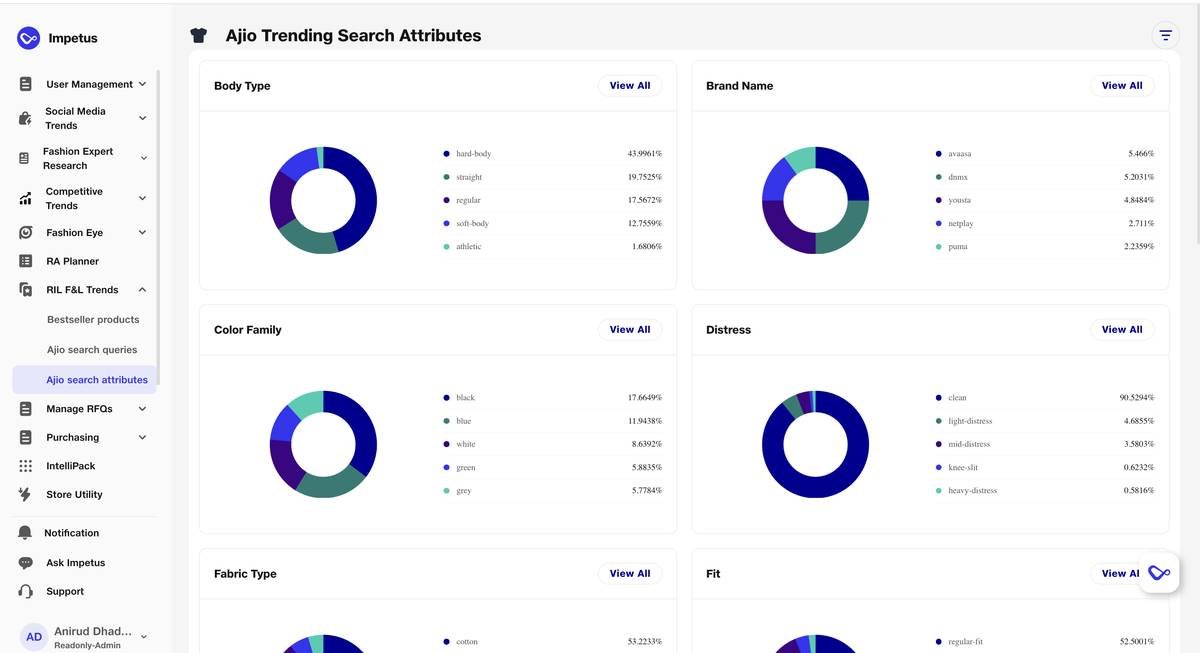The width and height of the screenshot is (1200, 653).
Task: Click the t-shirt icon beside page title
Action: [x=198, y=35]
